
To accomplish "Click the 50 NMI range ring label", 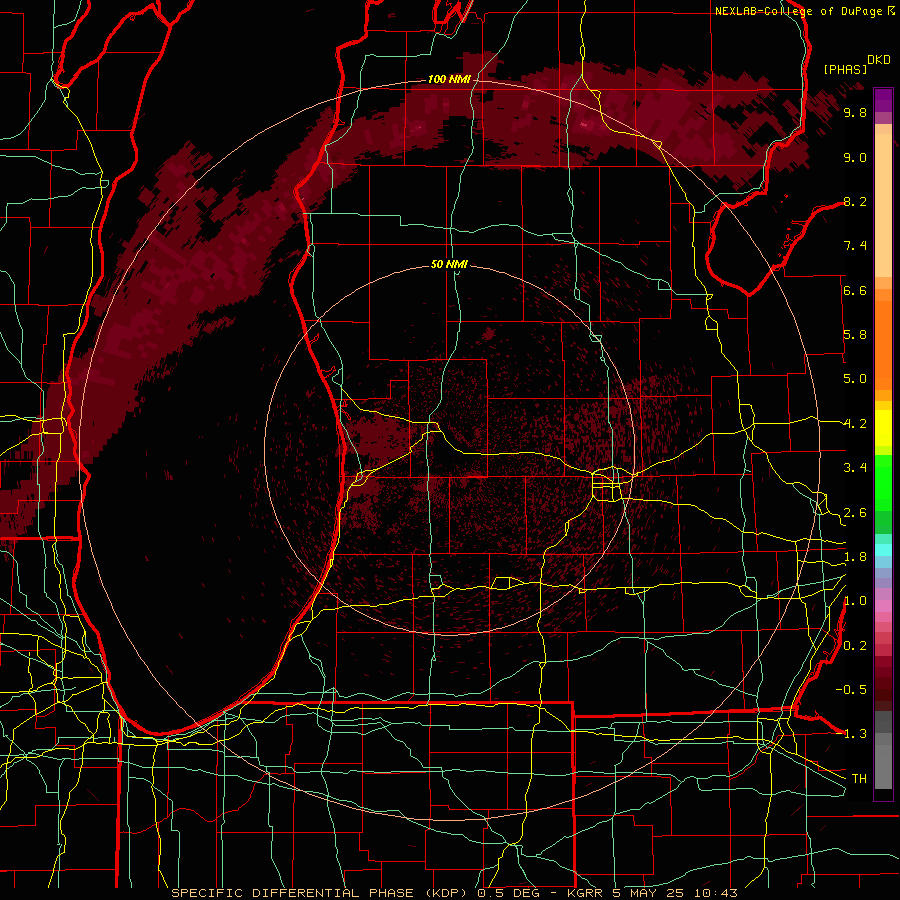I will pyautogui.click(x=449, y=264).
